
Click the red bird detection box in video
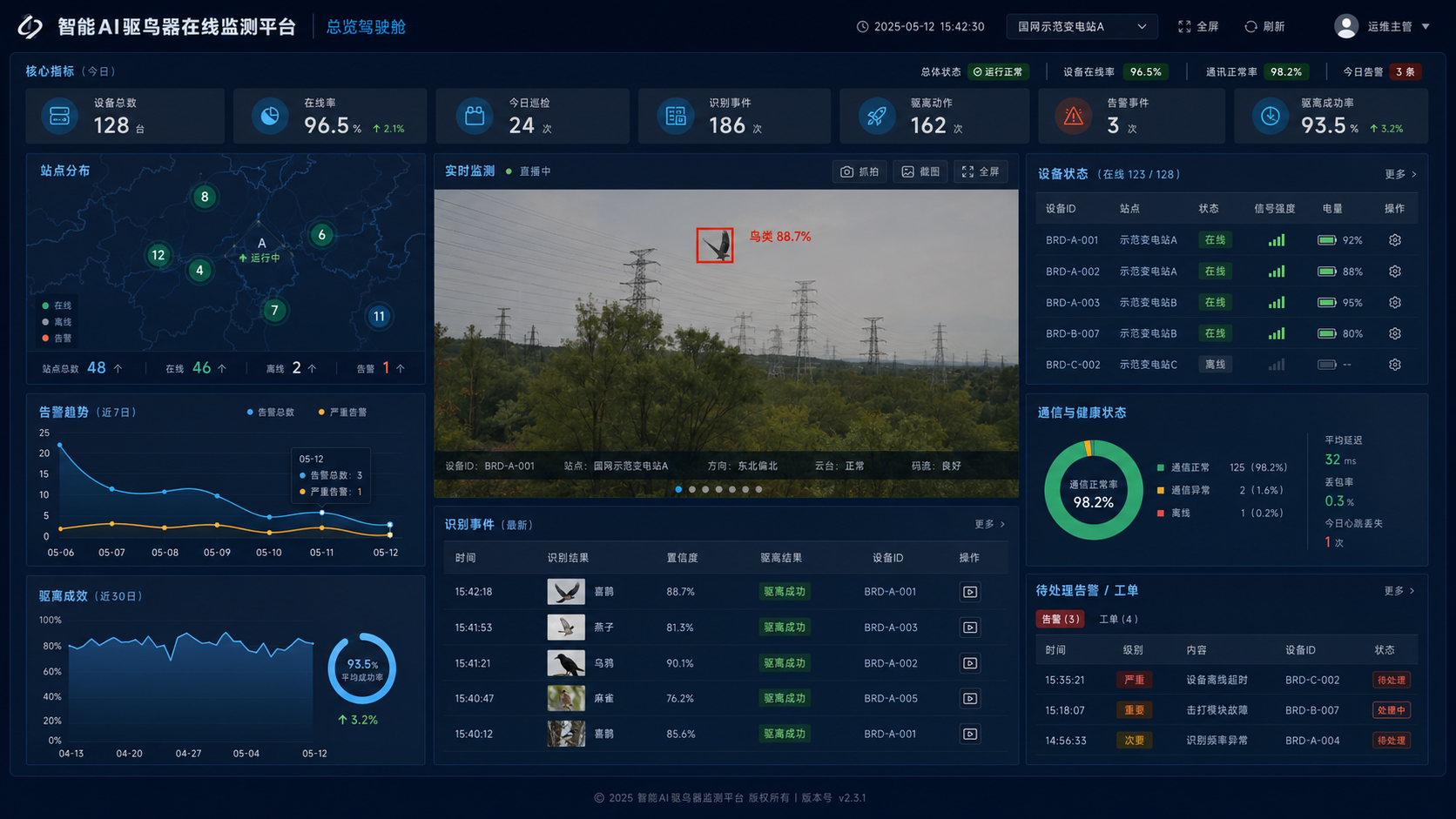pos(715,245)
